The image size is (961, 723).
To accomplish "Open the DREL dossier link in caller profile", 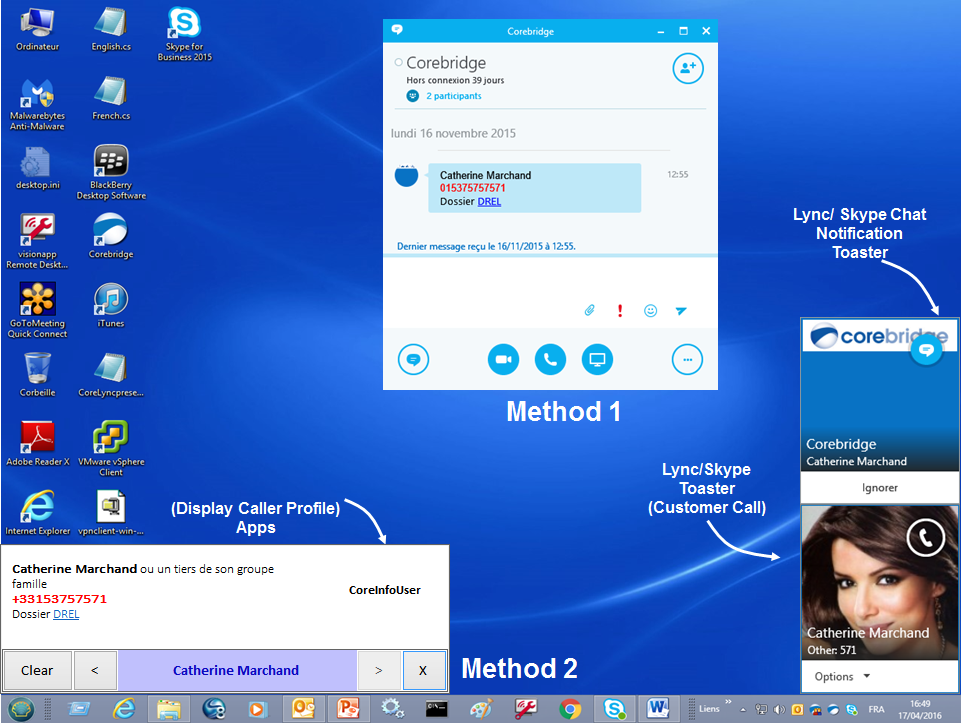I will [66, 614].
